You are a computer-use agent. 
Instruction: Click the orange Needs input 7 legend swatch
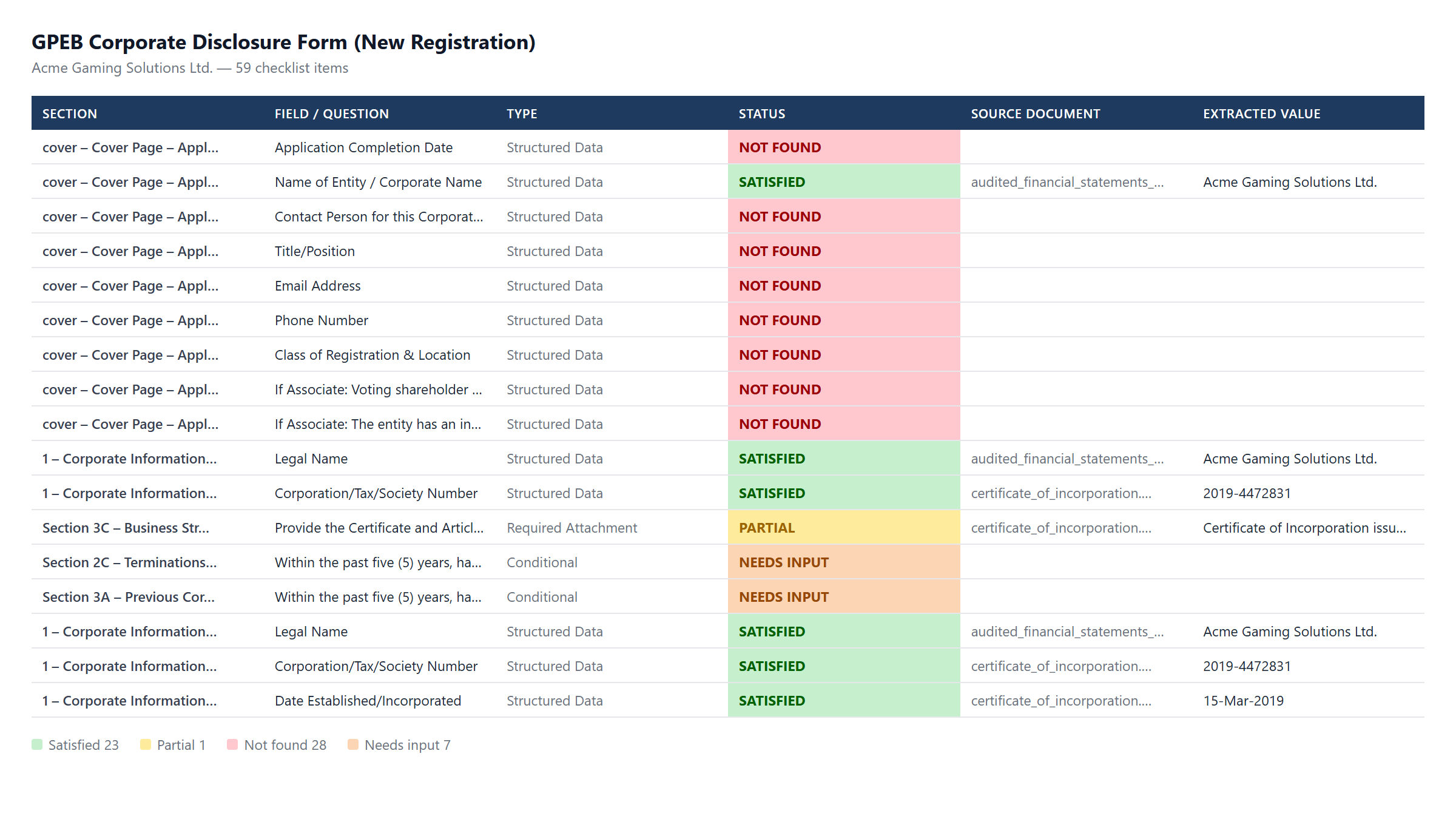353,744
